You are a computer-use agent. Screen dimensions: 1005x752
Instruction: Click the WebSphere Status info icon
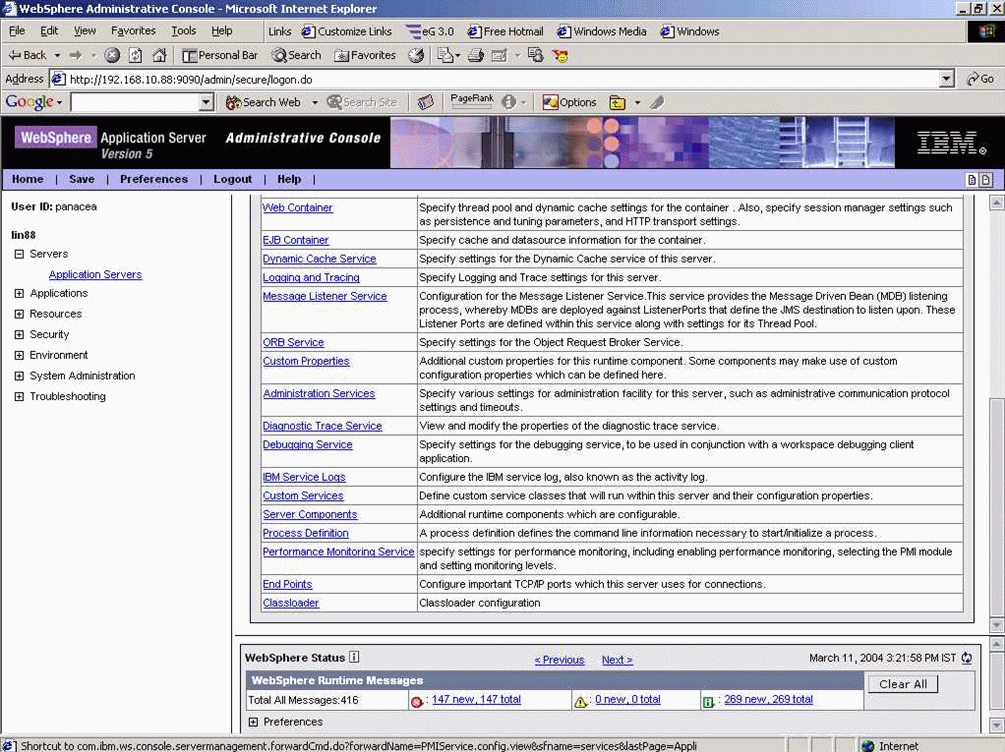354,656
